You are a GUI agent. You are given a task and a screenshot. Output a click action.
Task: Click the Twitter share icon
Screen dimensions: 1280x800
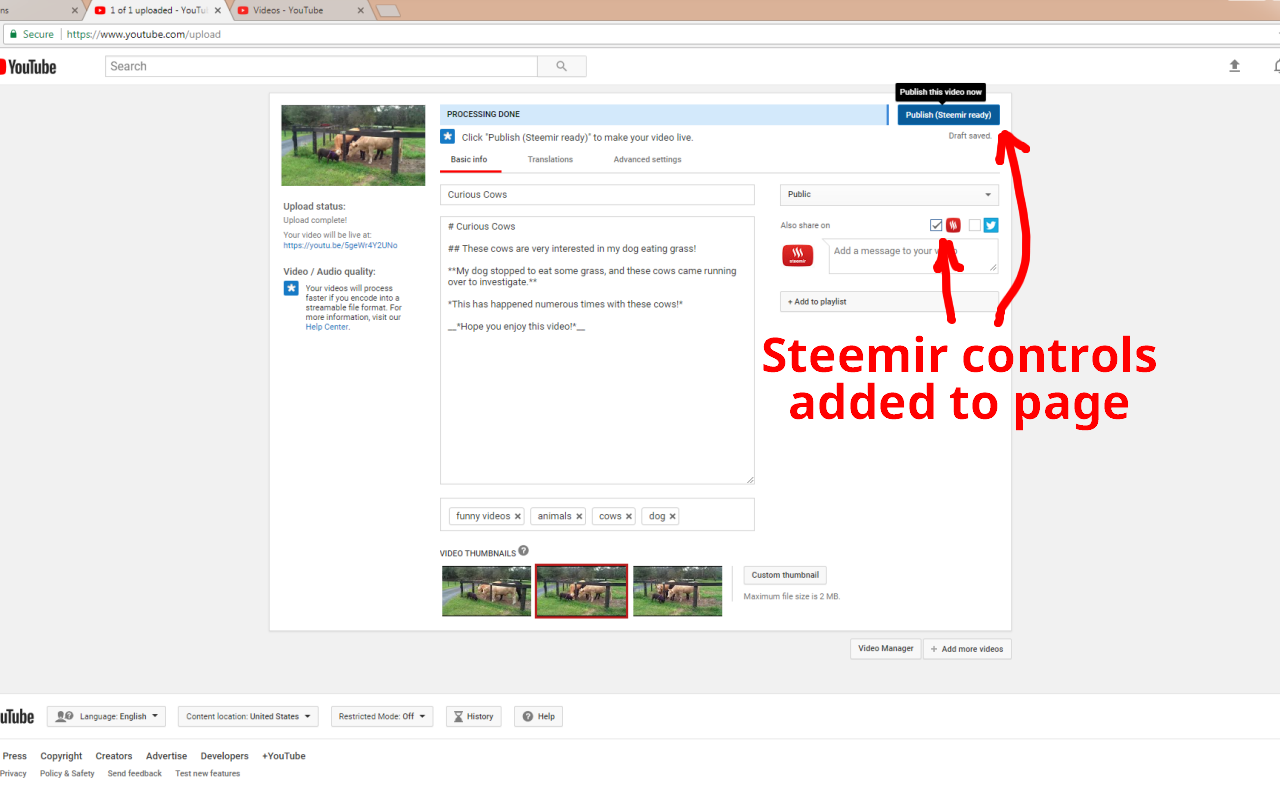pyautogui.click(x=991, y=225)
